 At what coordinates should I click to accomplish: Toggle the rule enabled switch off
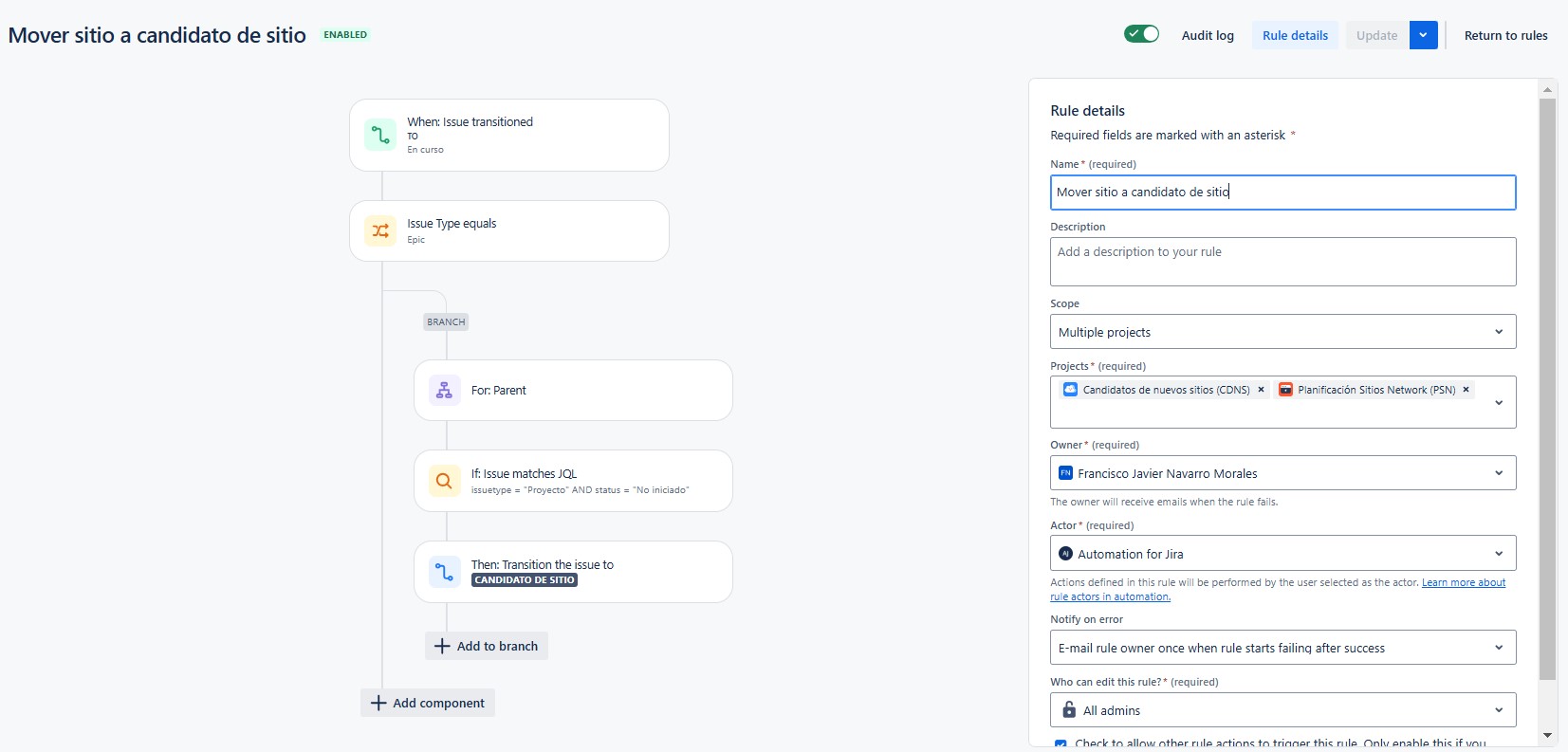click(x=1142, y=34)
